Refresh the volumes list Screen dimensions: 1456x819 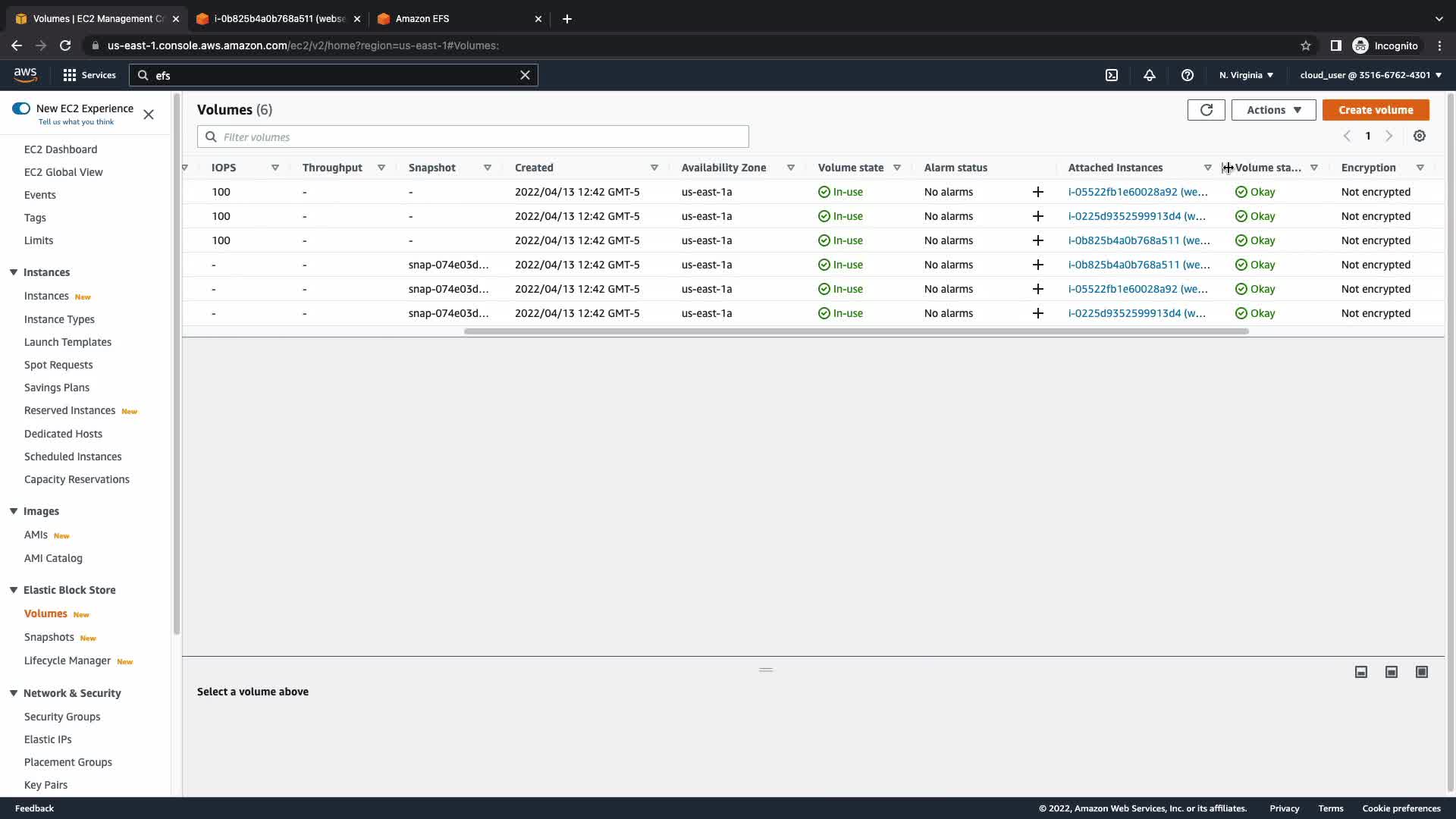coord(1206,110)
